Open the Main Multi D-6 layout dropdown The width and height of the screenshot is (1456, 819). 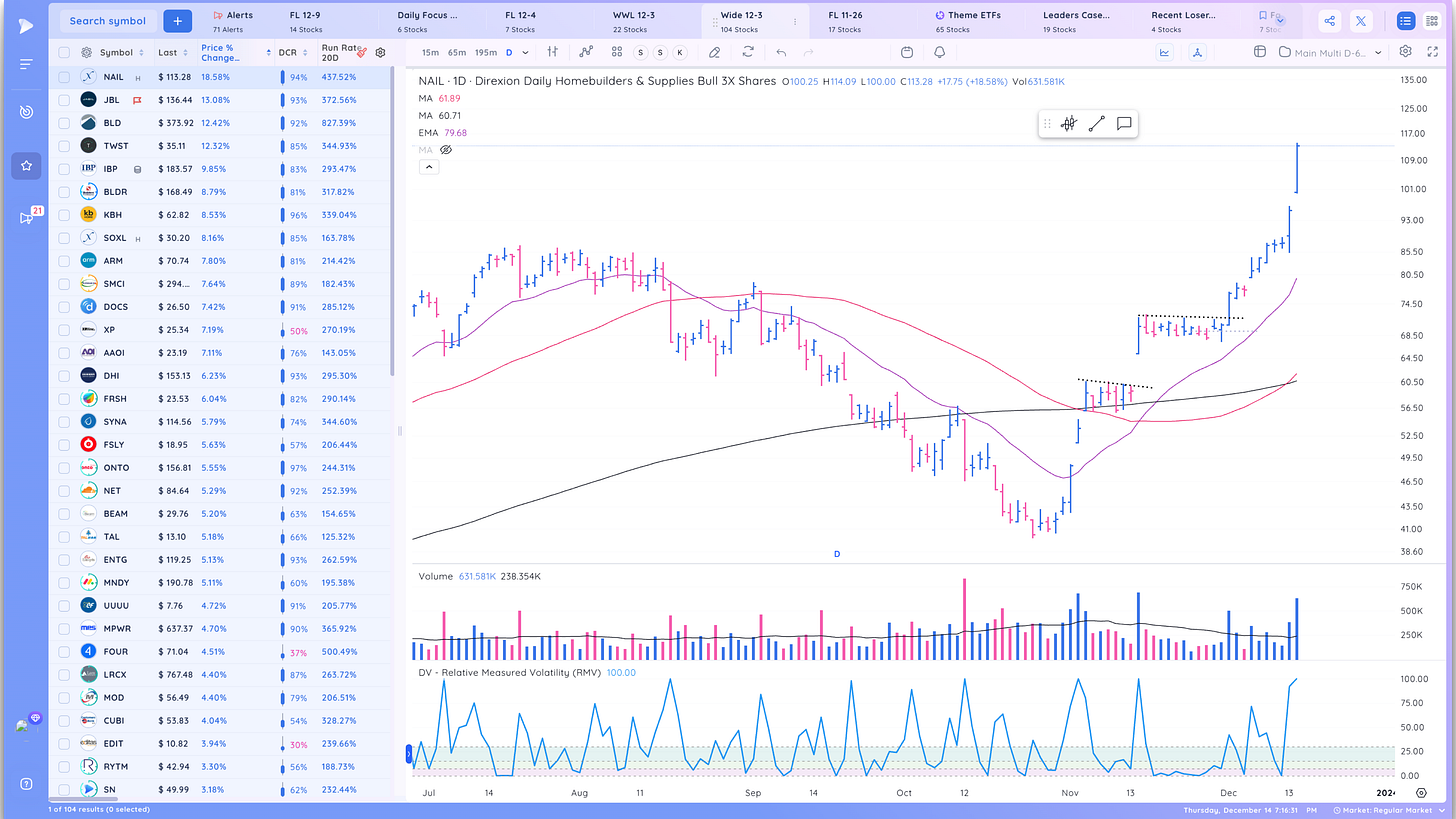click(x=1330, y=52)
